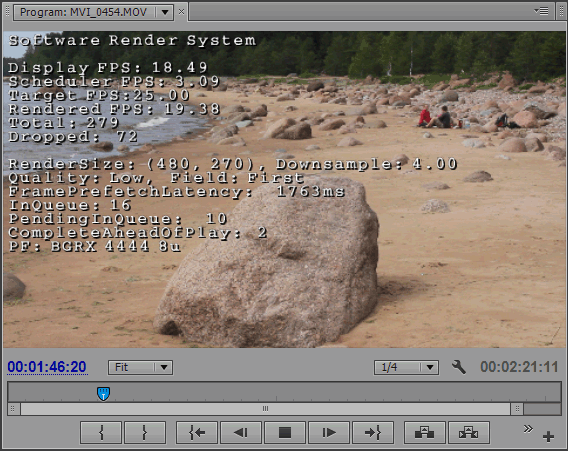Go to Out point
The width and height of the screenshot is (568, 451).
(373, 432)
